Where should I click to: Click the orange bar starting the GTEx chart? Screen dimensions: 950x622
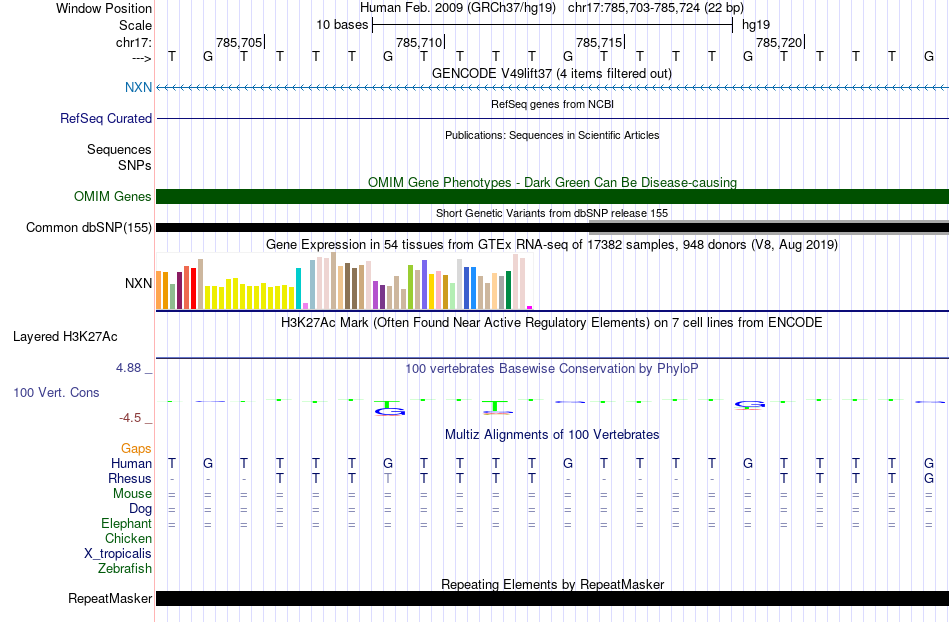[x=159, y=290]
